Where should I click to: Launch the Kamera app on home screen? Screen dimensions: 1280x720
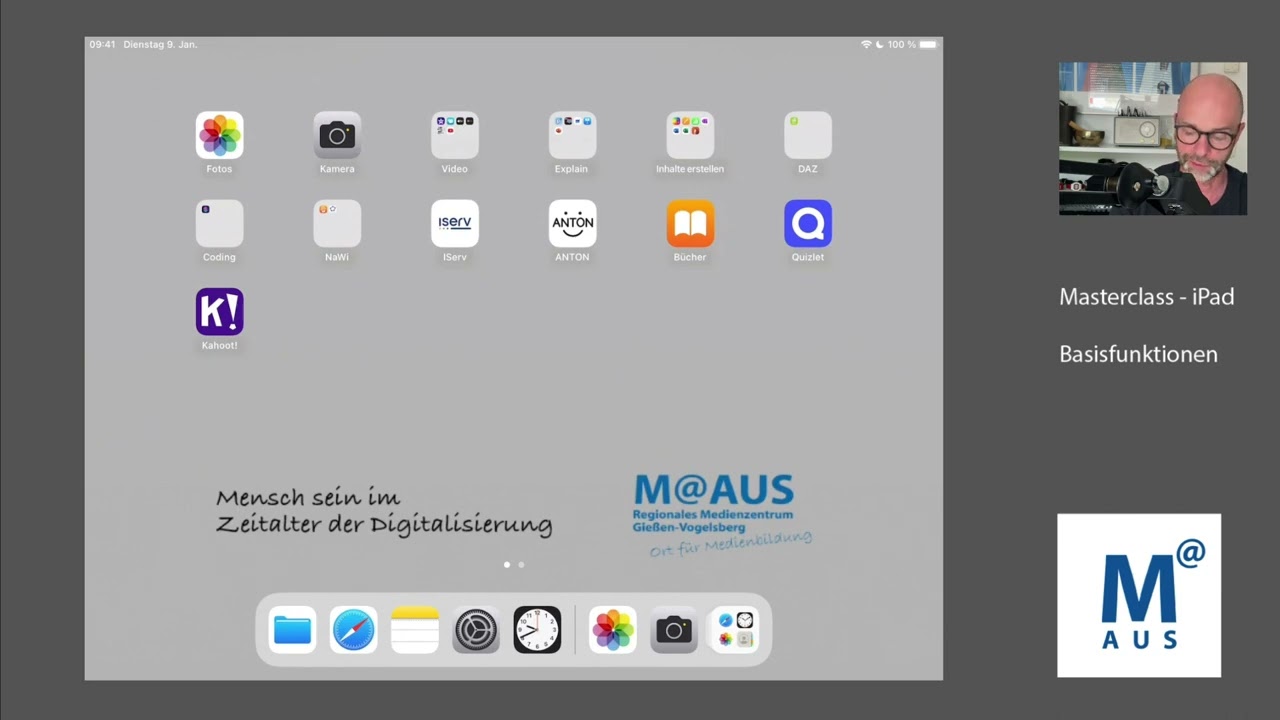point(337,135)
